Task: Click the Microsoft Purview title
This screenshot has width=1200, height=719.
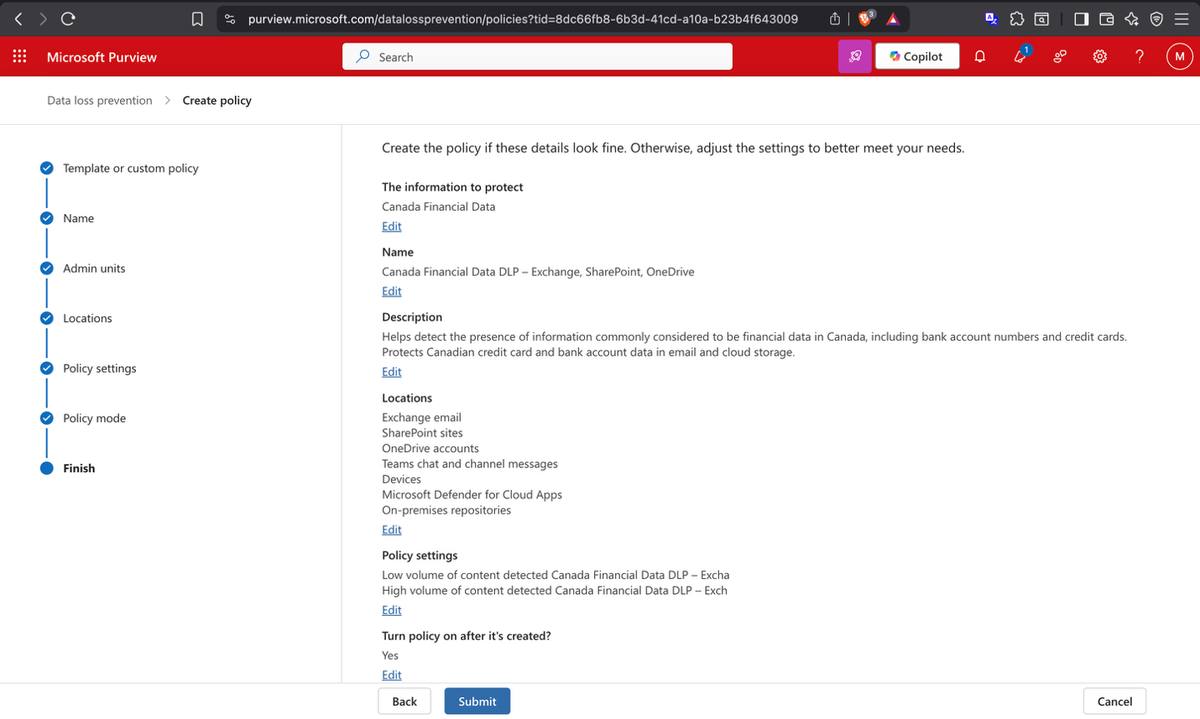Action: 101,57
